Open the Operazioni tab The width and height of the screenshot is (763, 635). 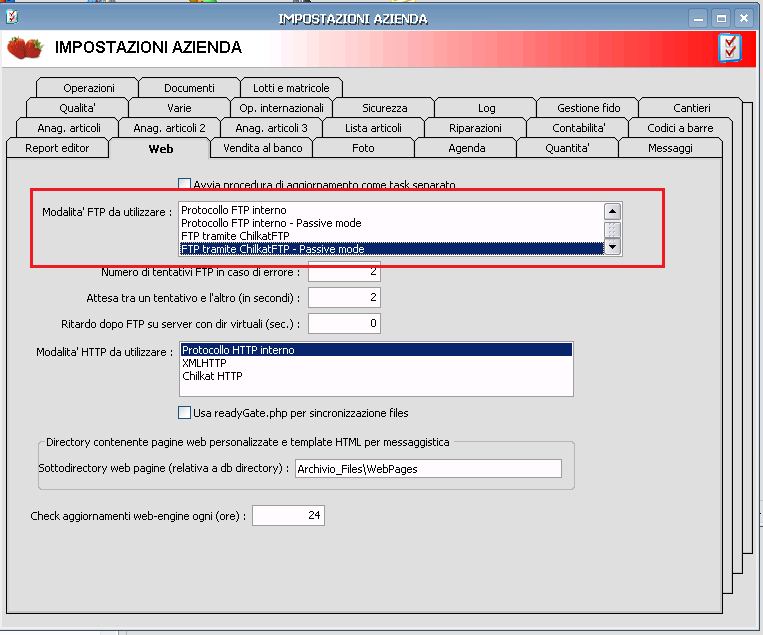[x=89, y=88]
